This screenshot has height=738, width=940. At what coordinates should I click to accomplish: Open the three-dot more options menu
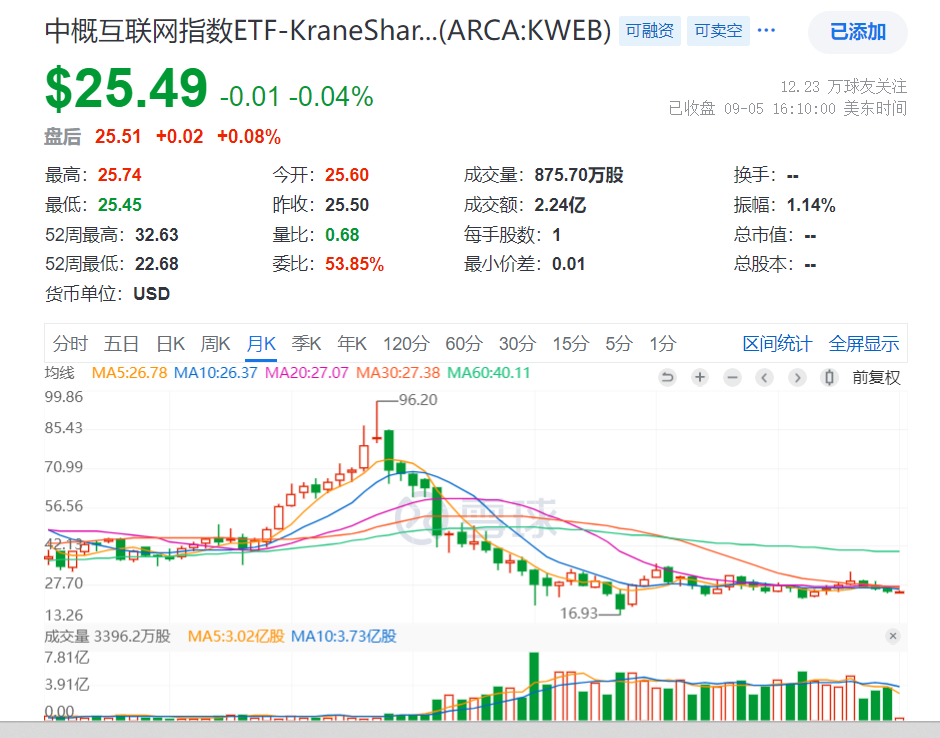pos(767,30)
